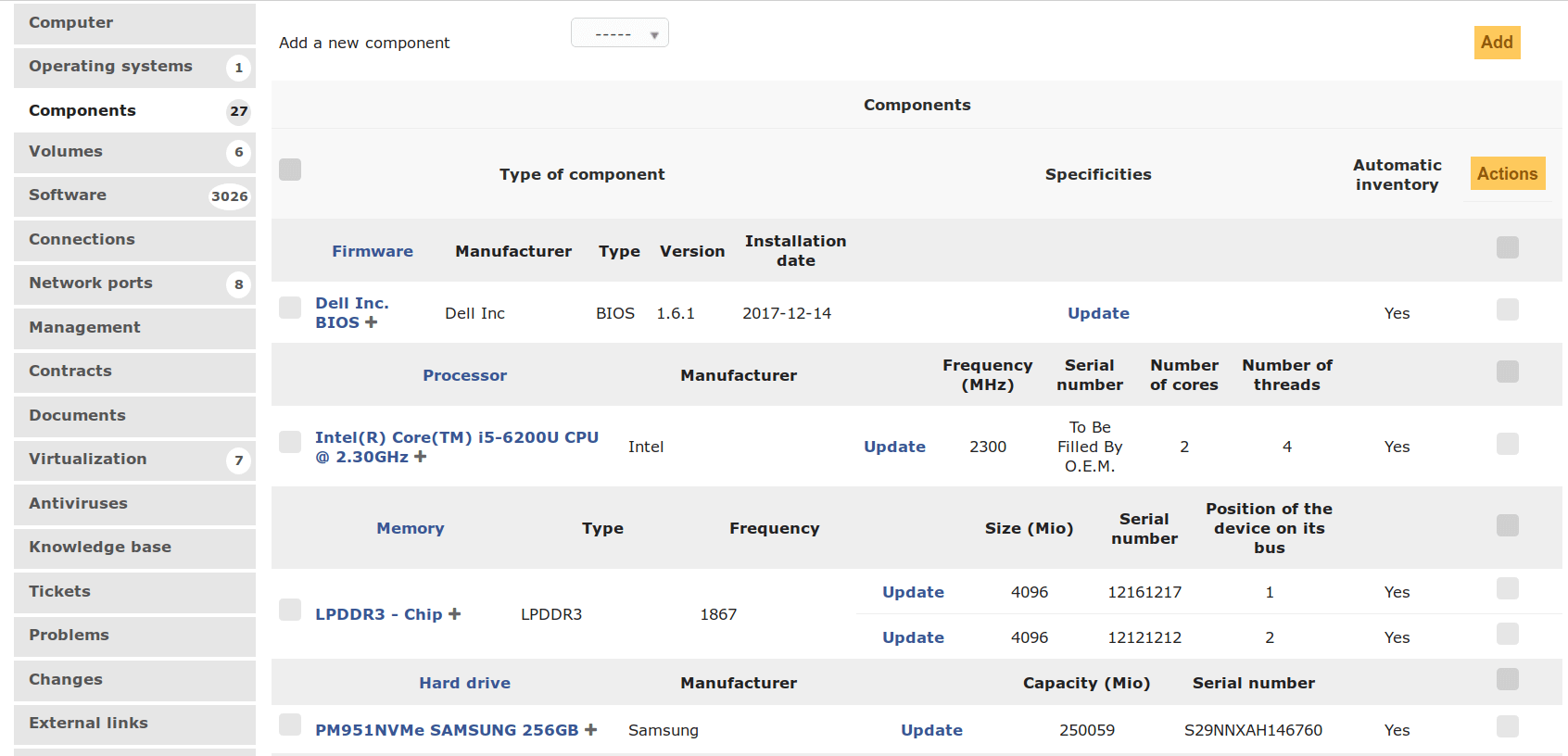This screenshot has height=756, width=1568.
Task: Check the Intel Core i5-6200U row checkbox
Action: point(290,442)
